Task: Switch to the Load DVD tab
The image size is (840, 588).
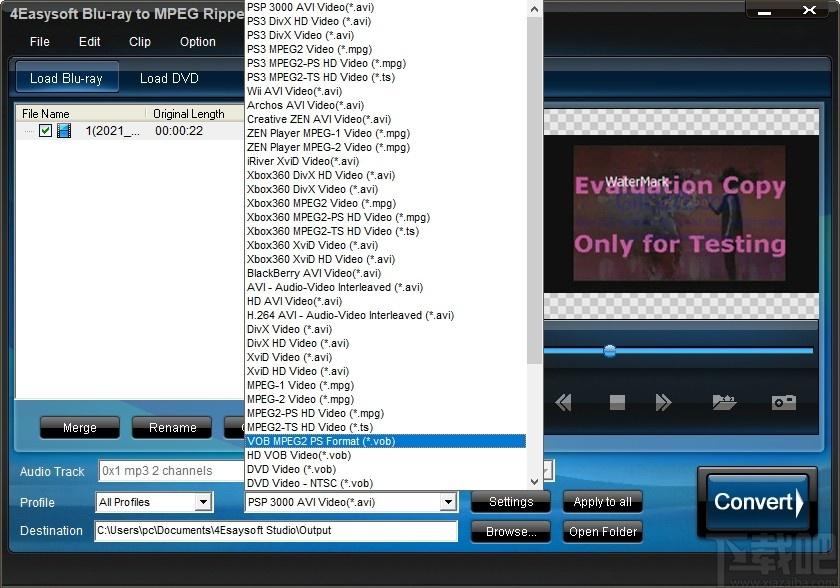Action: point(169,78)
